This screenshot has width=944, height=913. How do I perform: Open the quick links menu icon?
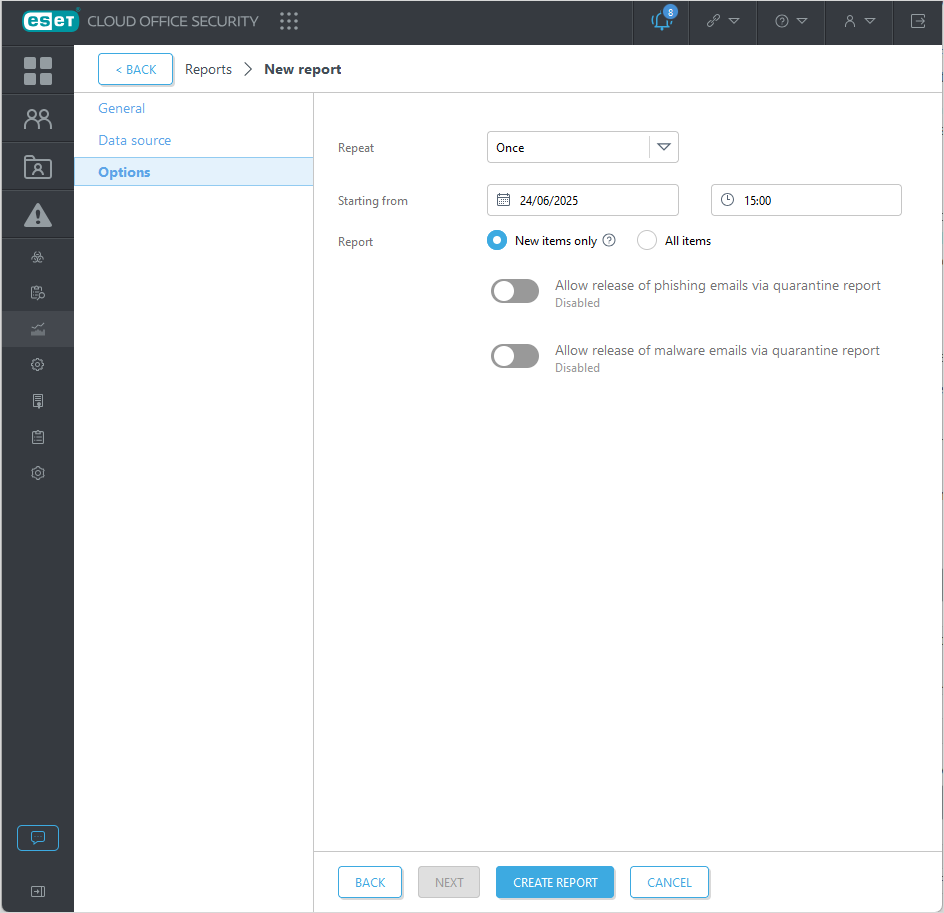713,21
